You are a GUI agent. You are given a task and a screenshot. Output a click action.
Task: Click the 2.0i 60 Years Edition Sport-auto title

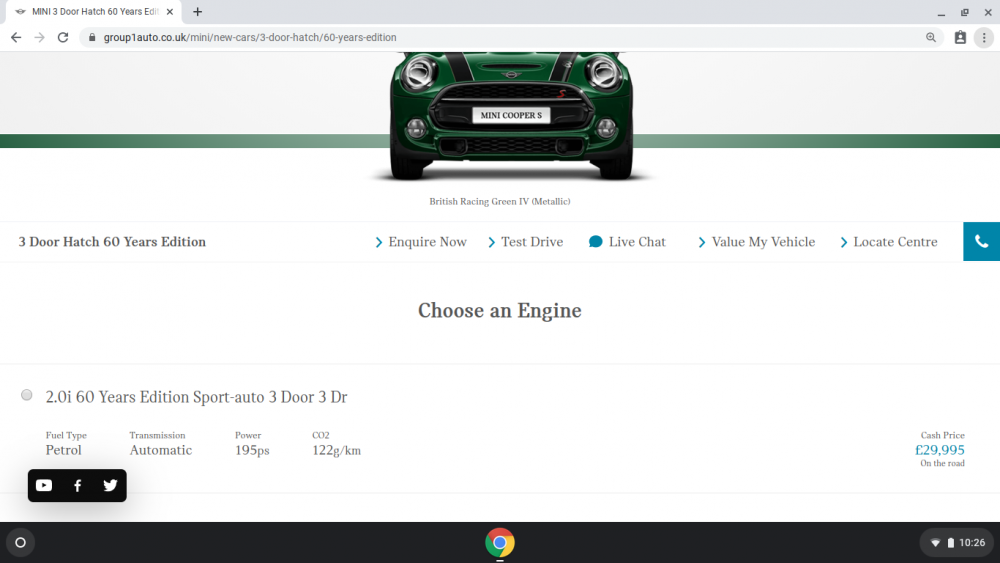pos(196,397)
